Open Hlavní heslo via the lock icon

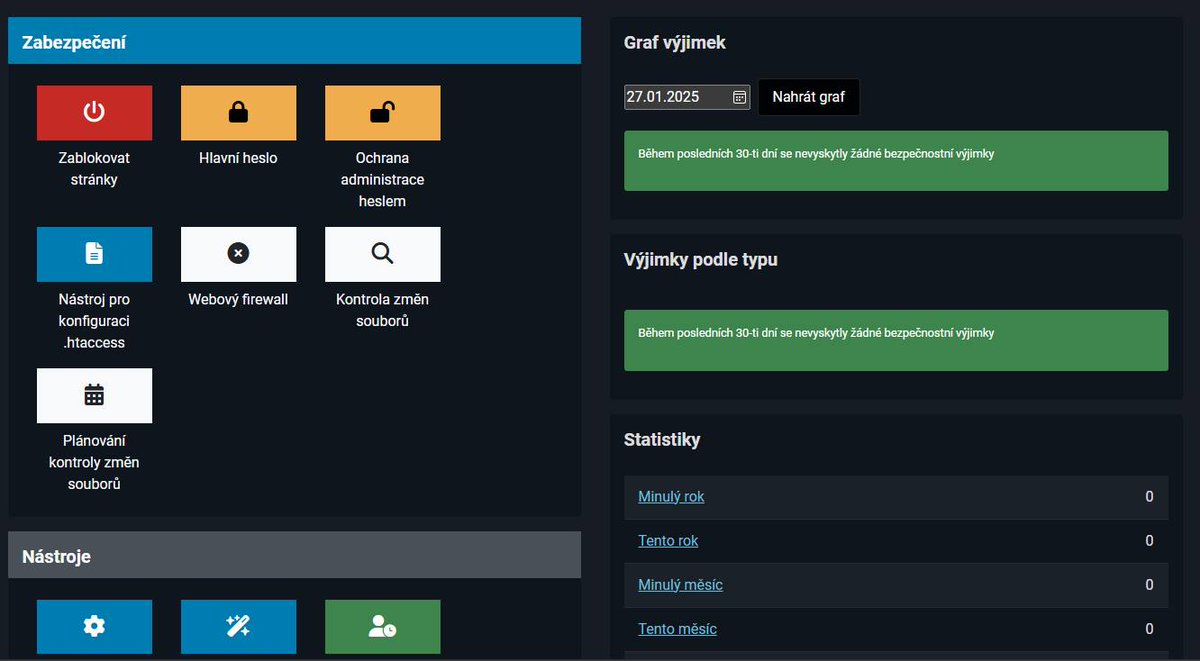click(238, 112)
